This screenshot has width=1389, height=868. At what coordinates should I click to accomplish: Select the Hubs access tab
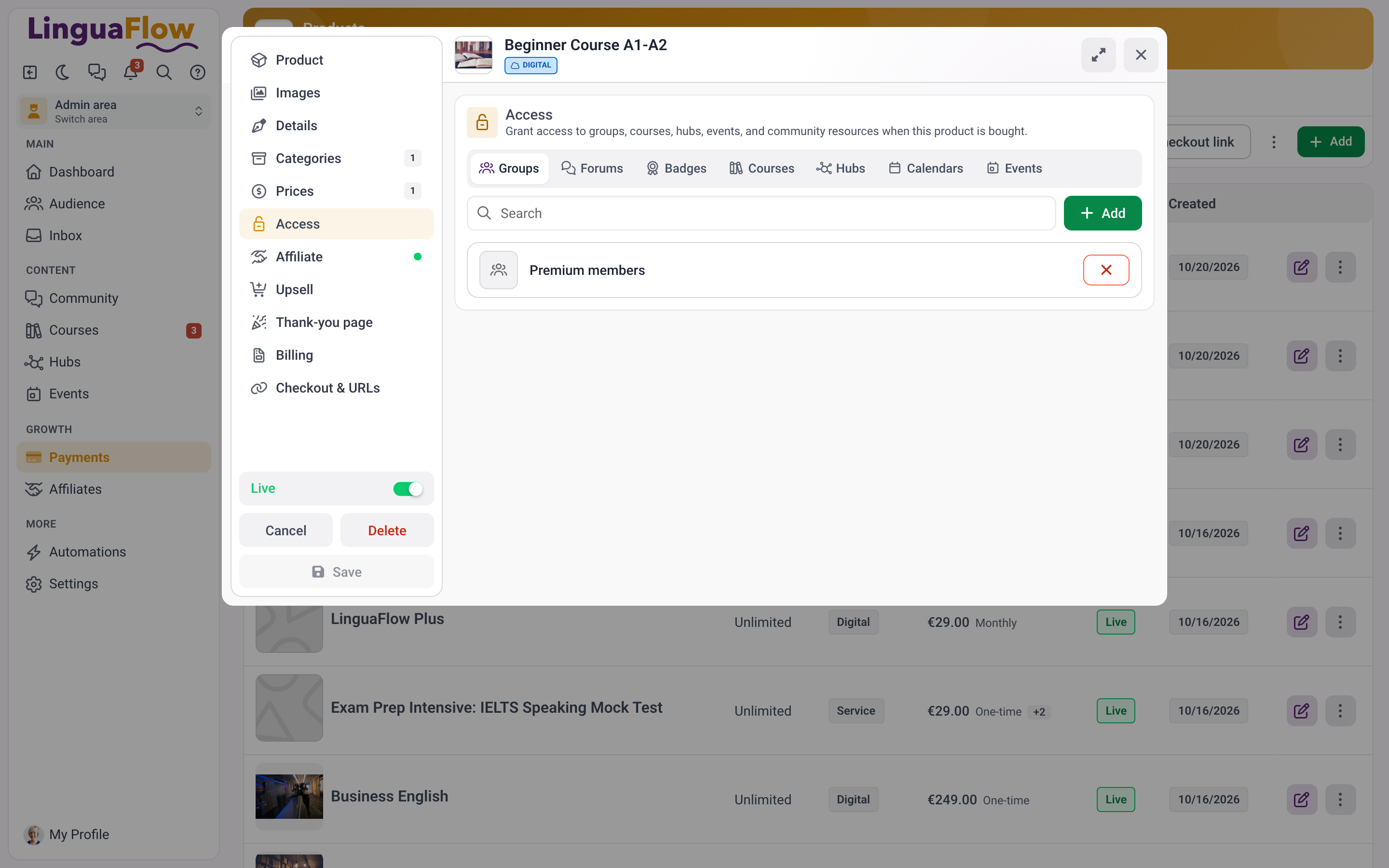(x=840, y=168)
